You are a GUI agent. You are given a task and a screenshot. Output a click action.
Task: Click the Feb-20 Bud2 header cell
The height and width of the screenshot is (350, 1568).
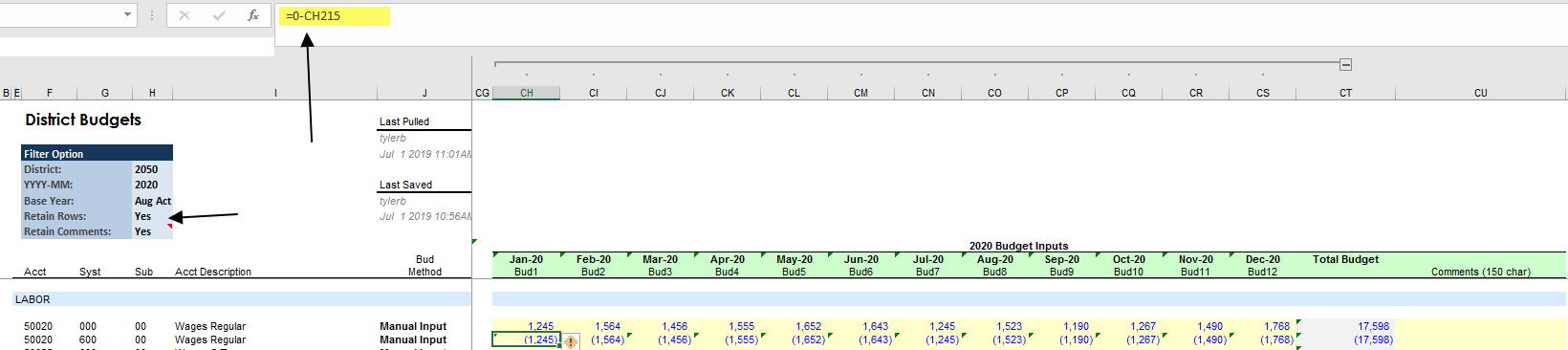pyautogui.click(x=594, y=265)
